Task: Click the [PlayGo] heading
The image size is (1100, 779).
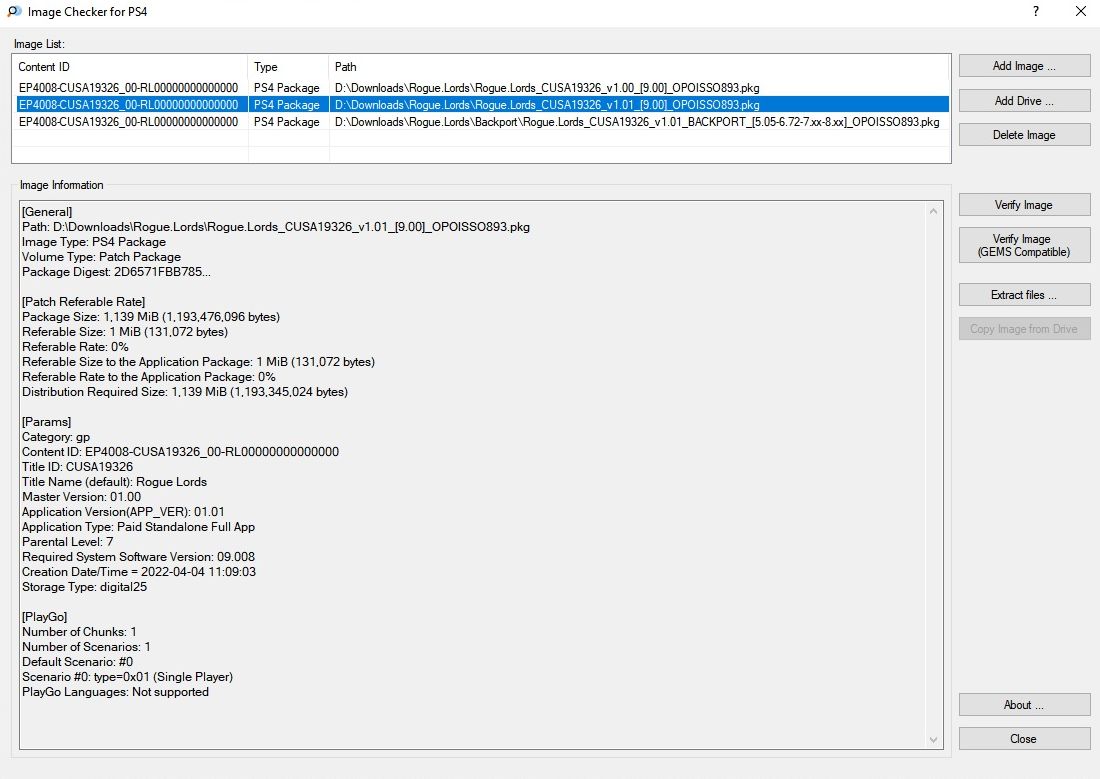Action: pyautogui.click(x=45, y=617)
